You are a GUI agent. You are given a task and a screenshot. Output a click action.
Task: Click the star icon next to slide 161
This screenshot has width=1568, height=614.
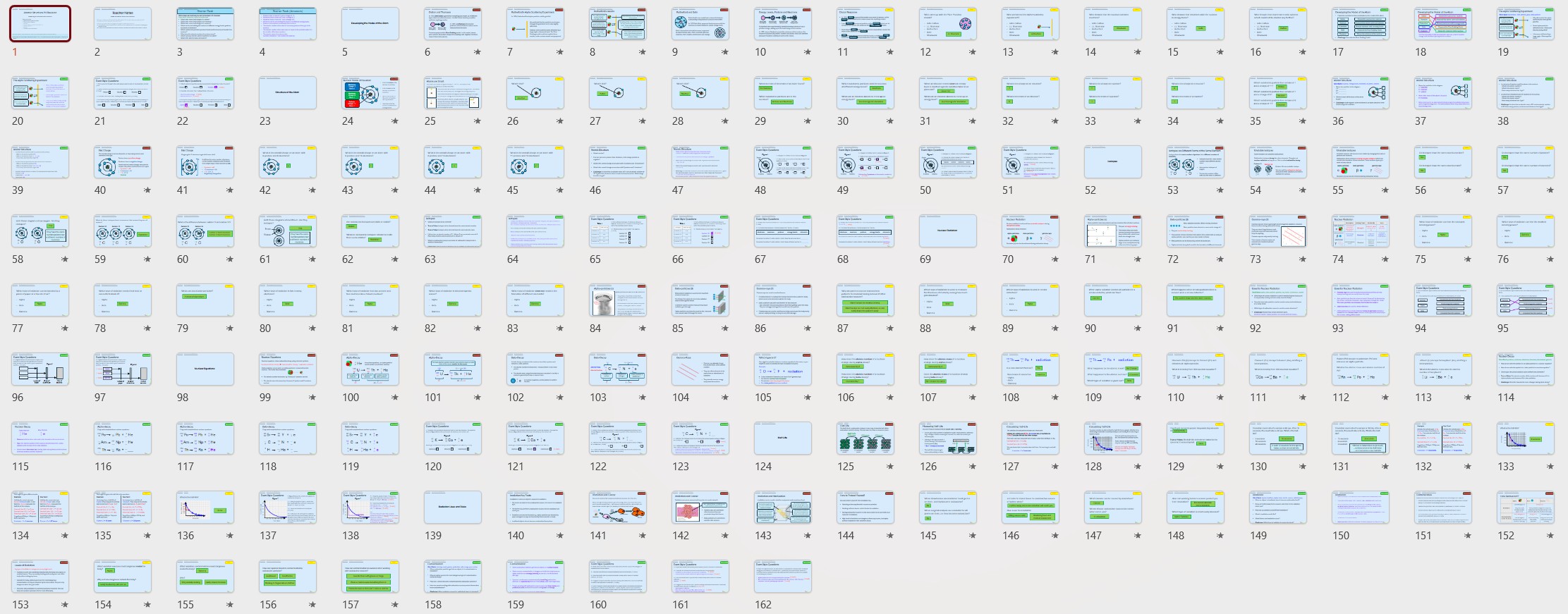[725, 605]
